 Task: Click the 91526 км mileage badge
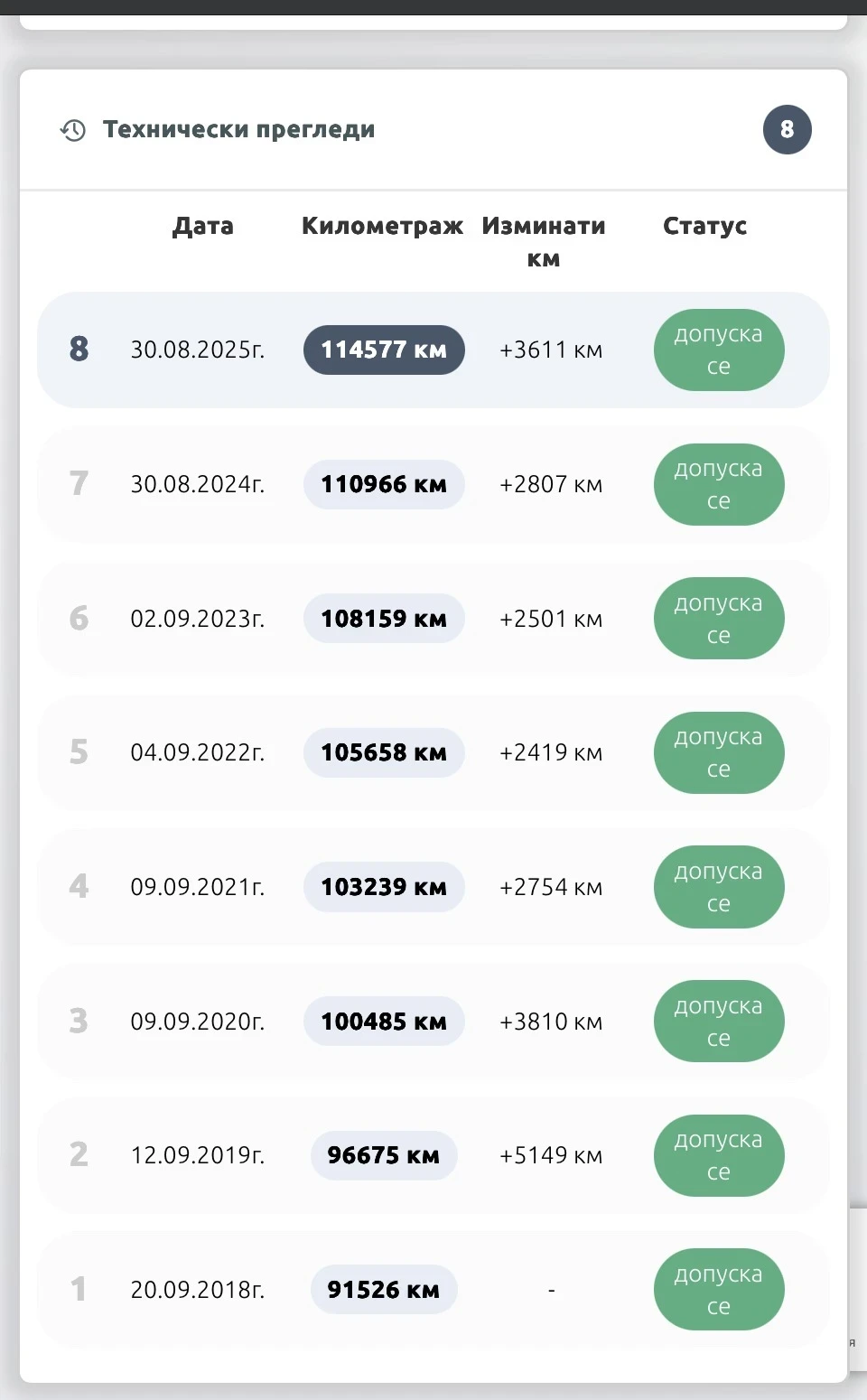tap(384, 1290)
